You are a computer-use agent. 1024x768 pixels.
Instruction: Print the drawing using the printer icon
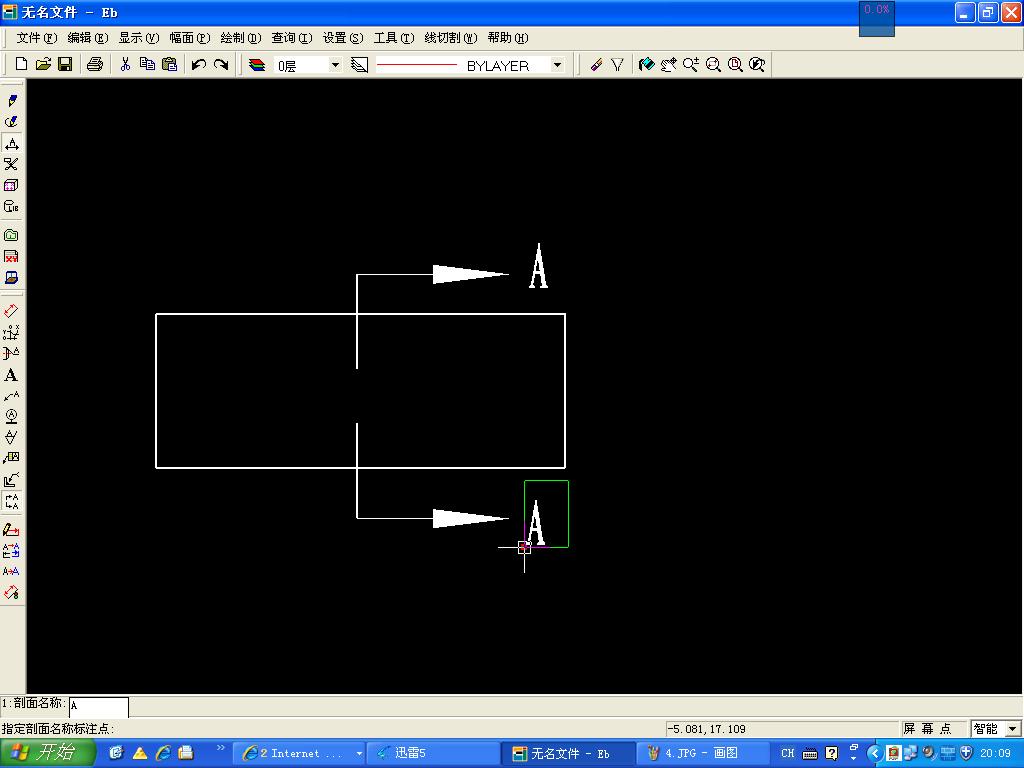click(95, 64)
